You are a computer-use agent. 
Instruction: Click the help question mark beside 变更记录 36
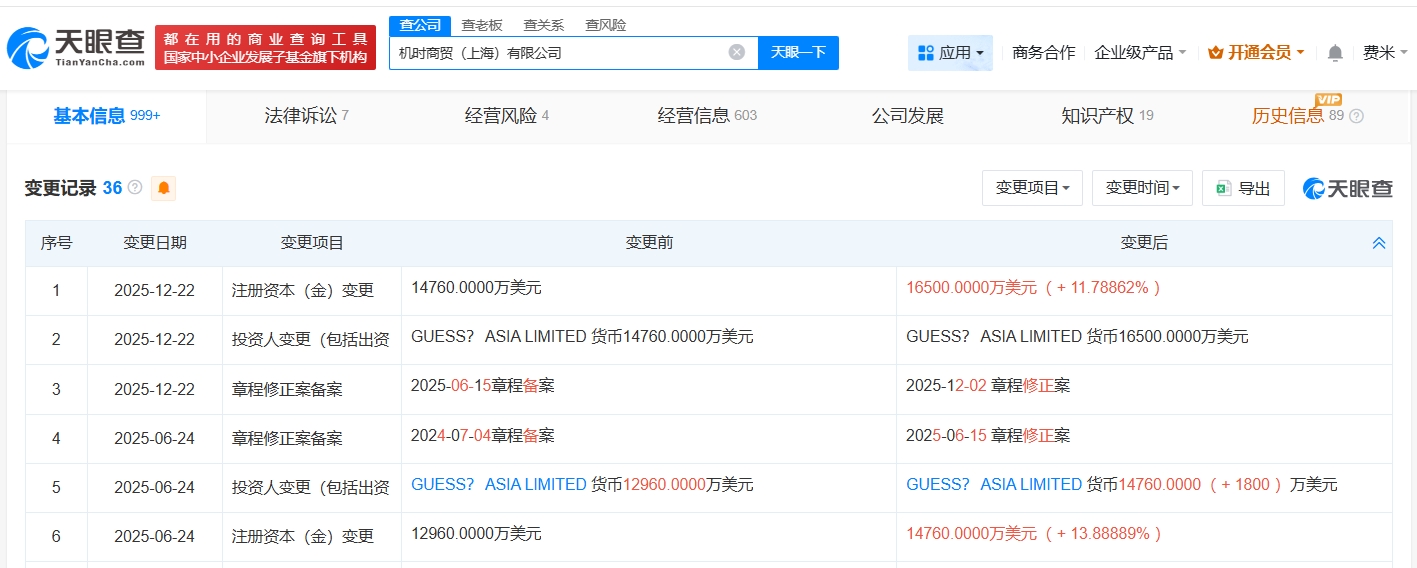pyautogui.click(x=135, y=188)
